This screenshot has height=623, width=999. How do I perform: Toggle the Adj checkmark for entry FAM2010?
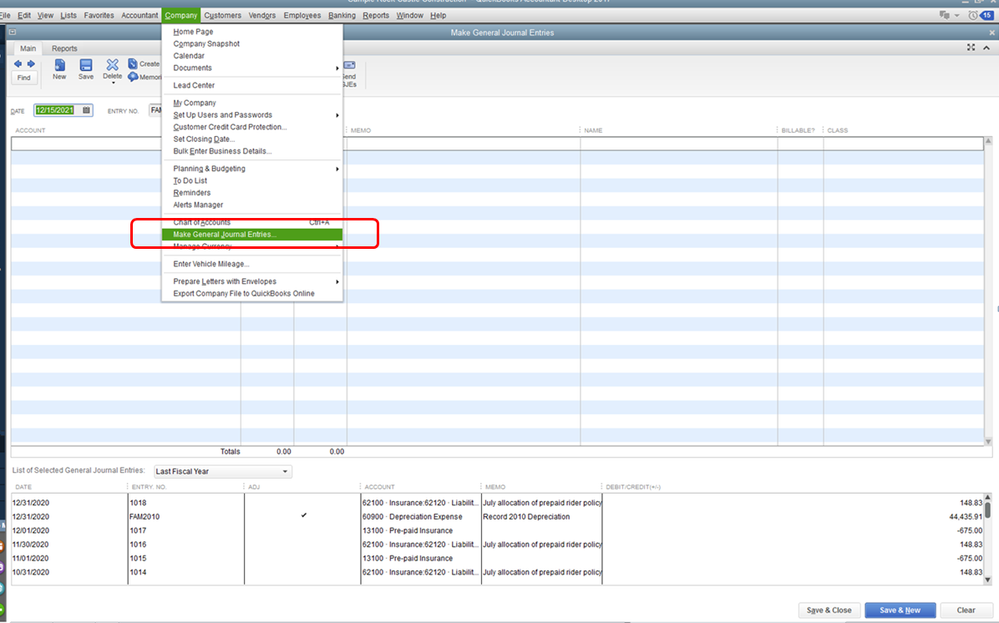pos(303,515)
